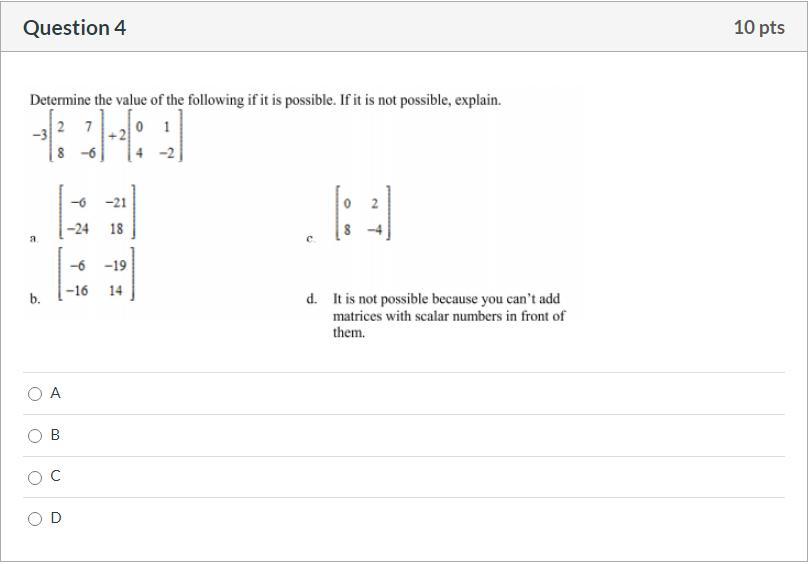
Task: Click the 'Determine the value' prompt text
Action: click(x=265, y=100)
